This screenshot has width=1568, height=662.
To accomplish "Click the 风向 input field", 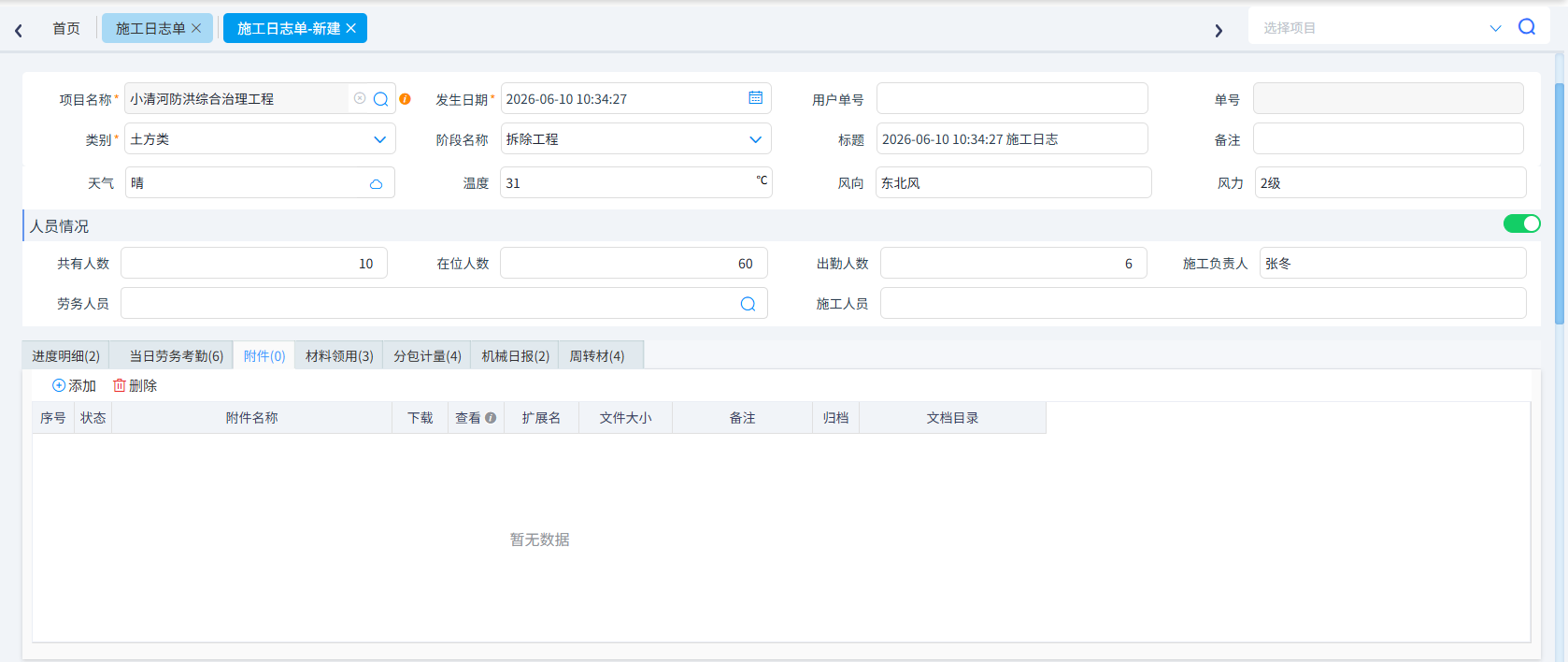I will (x=1013, y=182).
